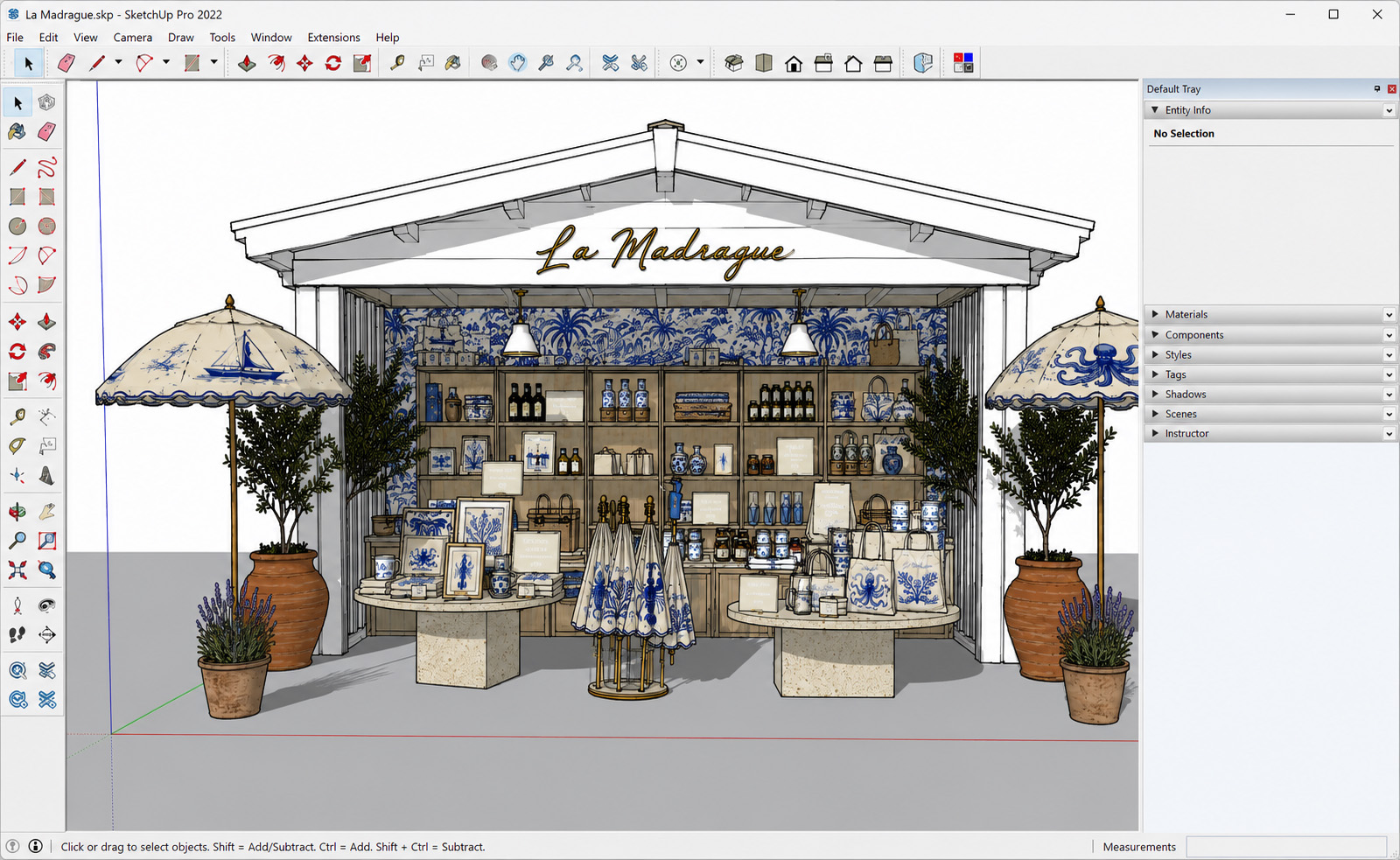Activate the Look Around tool
This screenshot has width=1400, height=860.
click(x=46, y=605)
